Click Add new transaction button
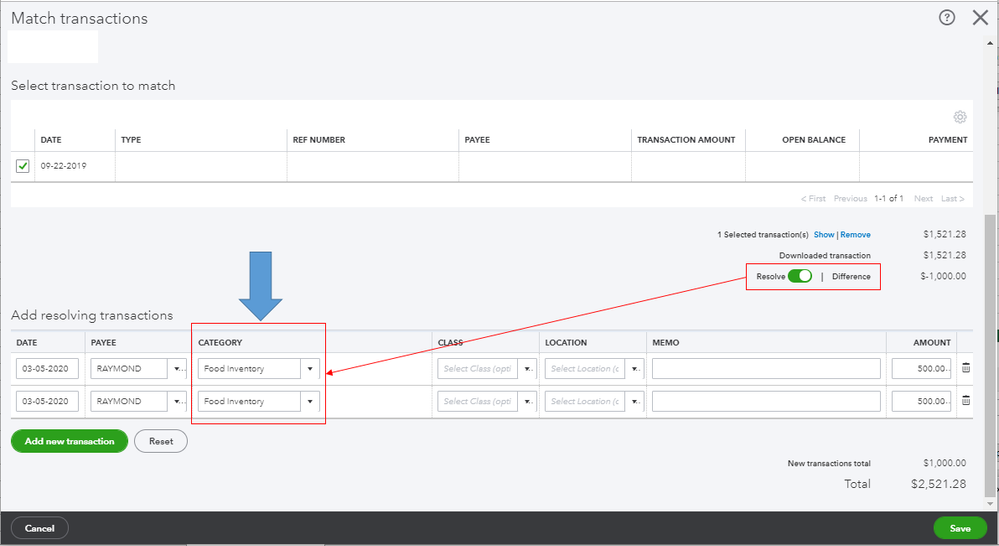This screenshot has width=999, height=546. point(69,441)
